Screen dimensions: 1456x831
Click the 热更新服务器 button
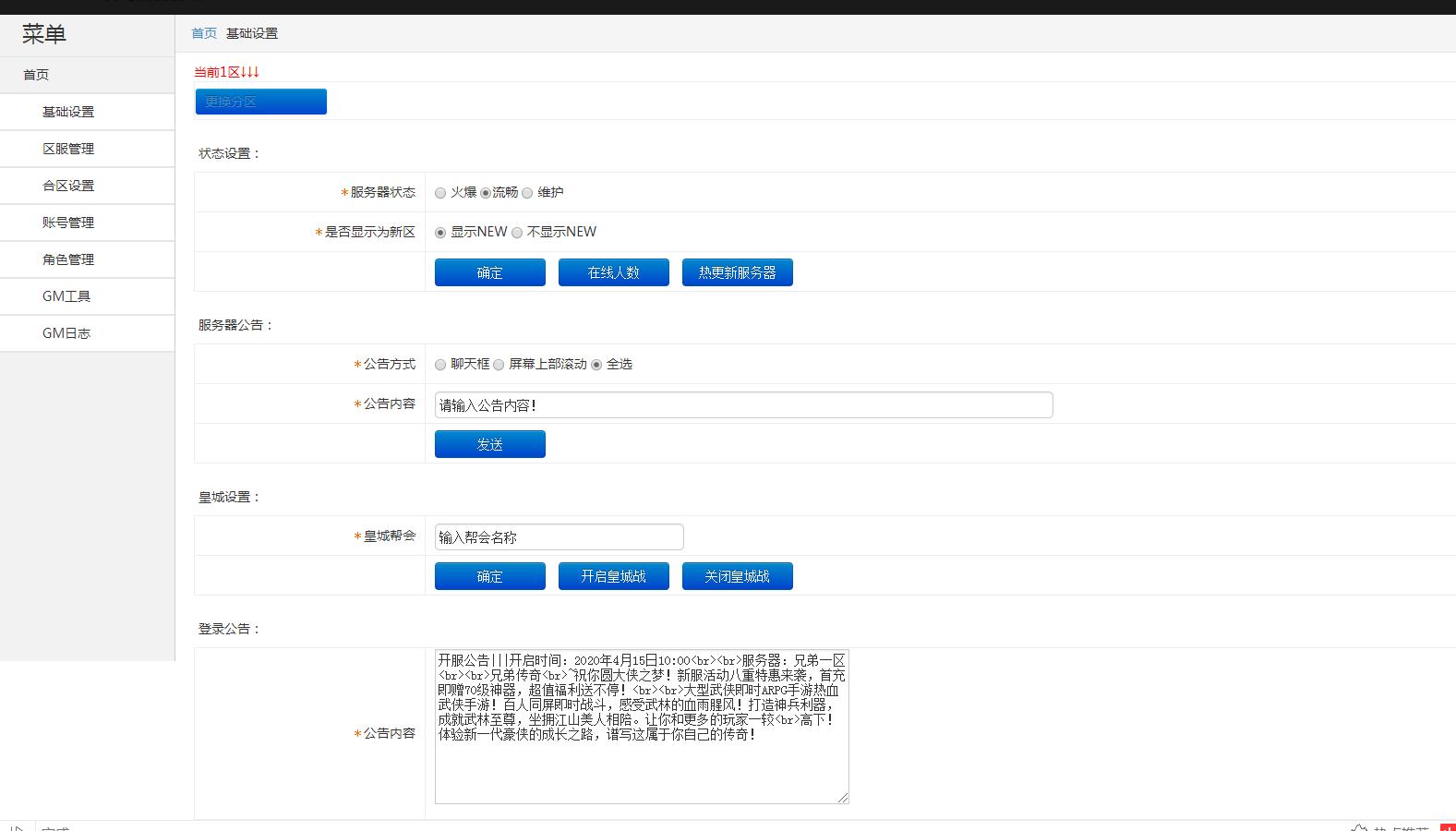(x=737, y=272)
